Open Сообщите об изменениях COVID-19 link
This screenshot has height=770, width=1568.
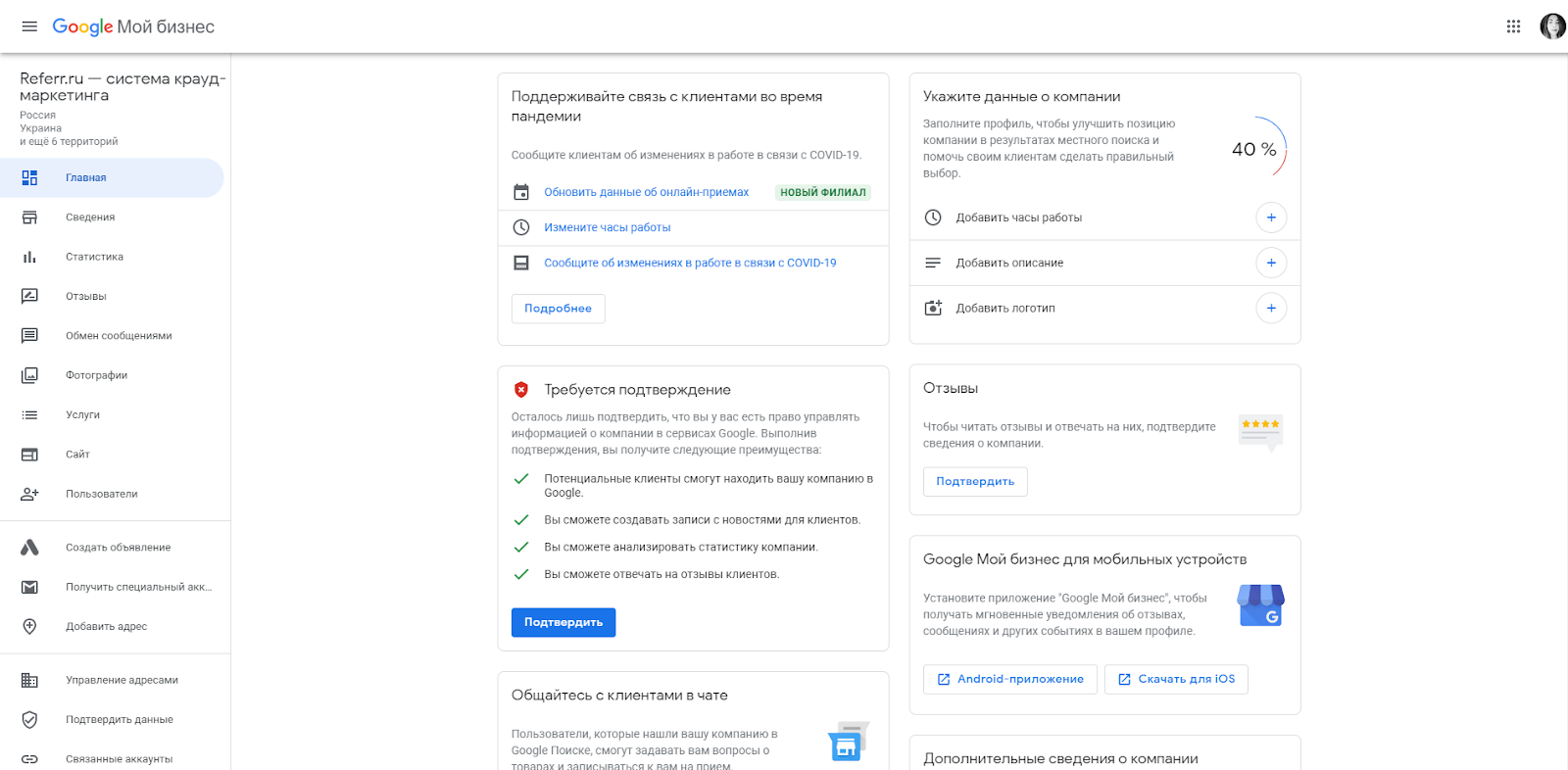click(x=690, y=263)
